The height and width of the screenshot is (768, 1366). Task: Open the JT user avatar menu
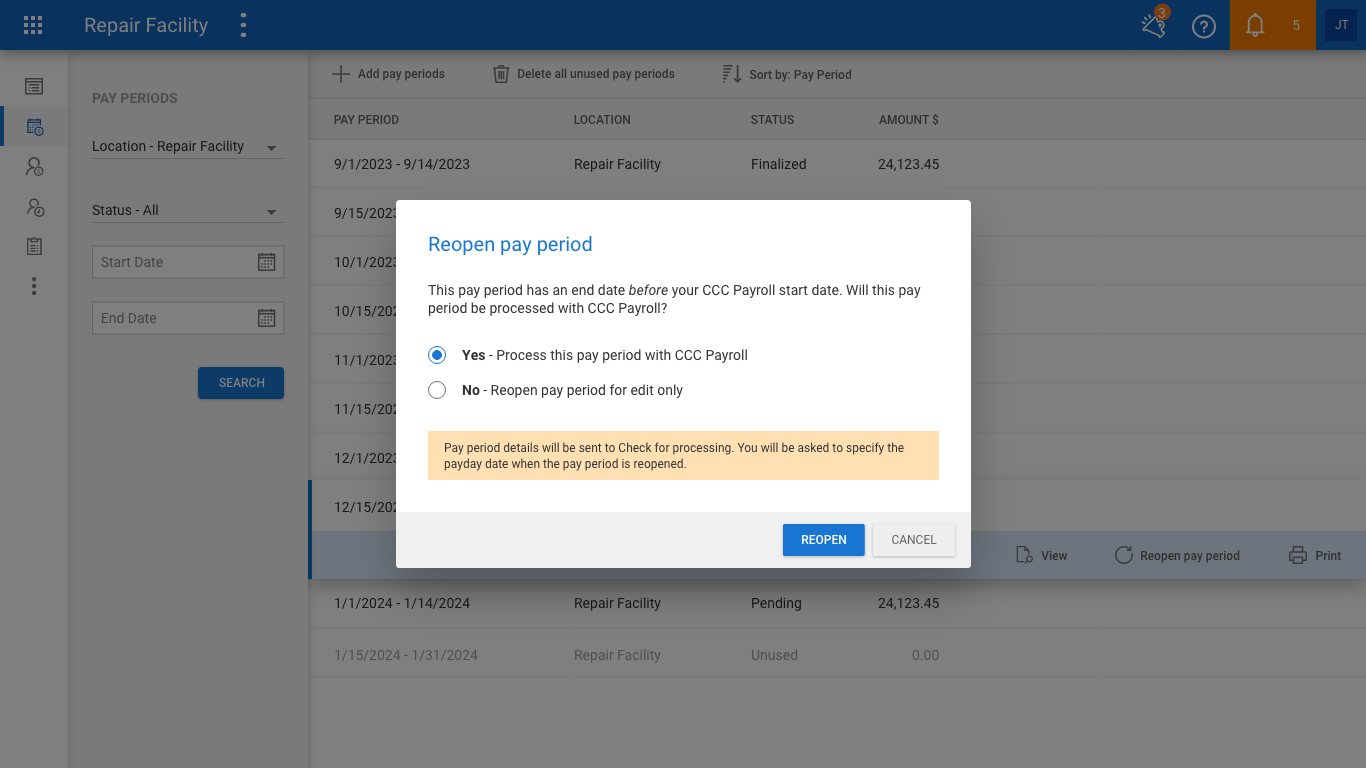point(1341,25)
